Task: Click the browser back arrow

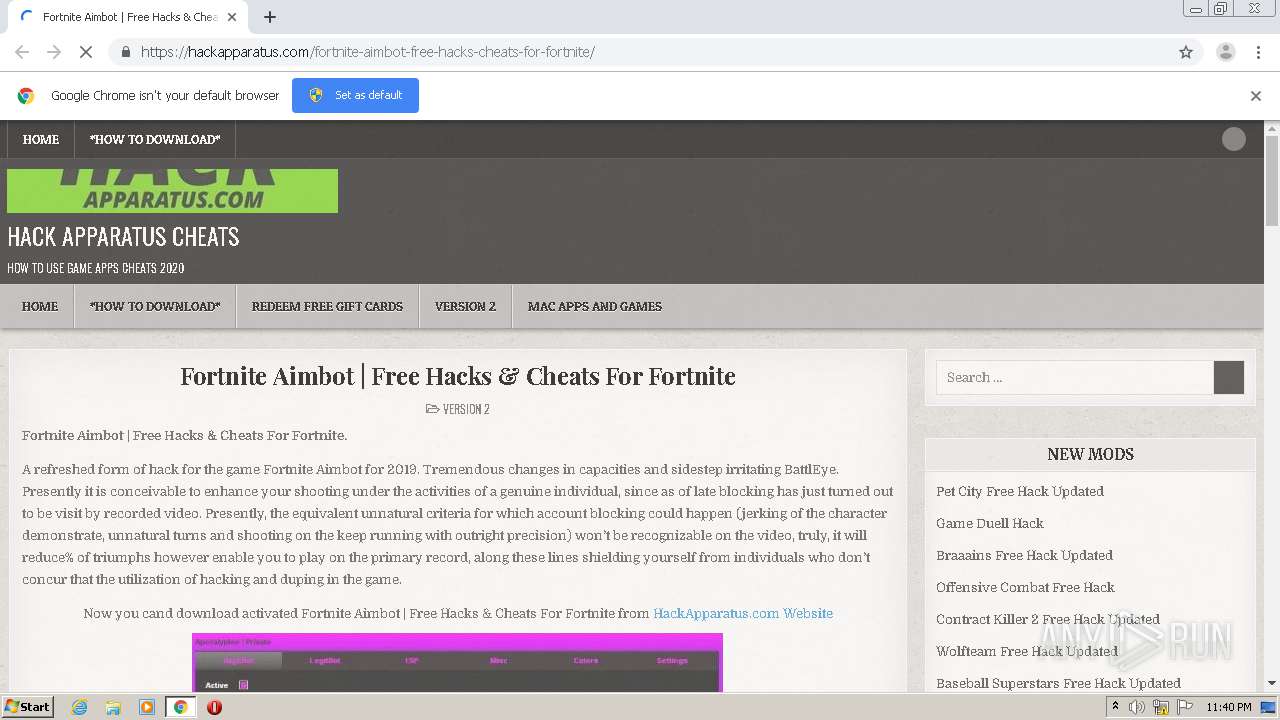Action: pyautogui.click(x=22, y=52)
